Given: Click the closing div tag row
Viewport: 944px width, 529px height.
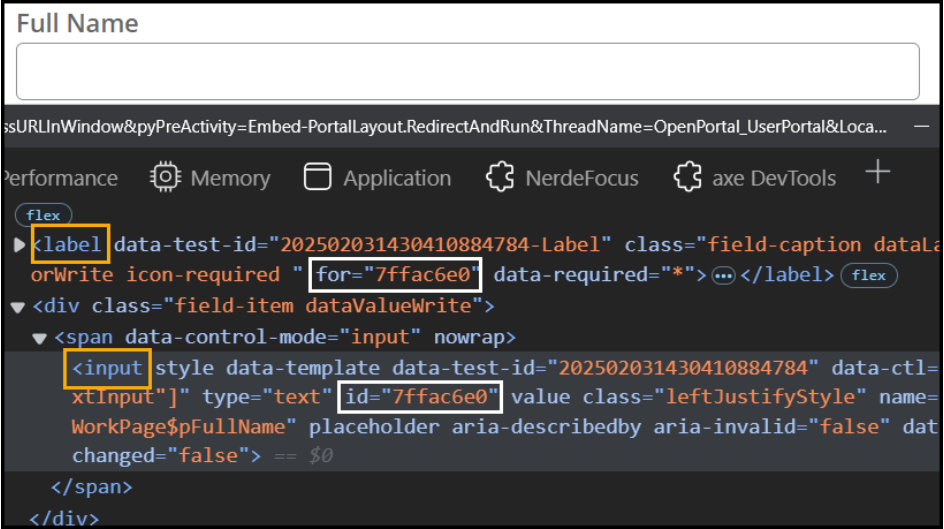Looking at the screenshot, I should pyautogui.click(x=64, y=519).
